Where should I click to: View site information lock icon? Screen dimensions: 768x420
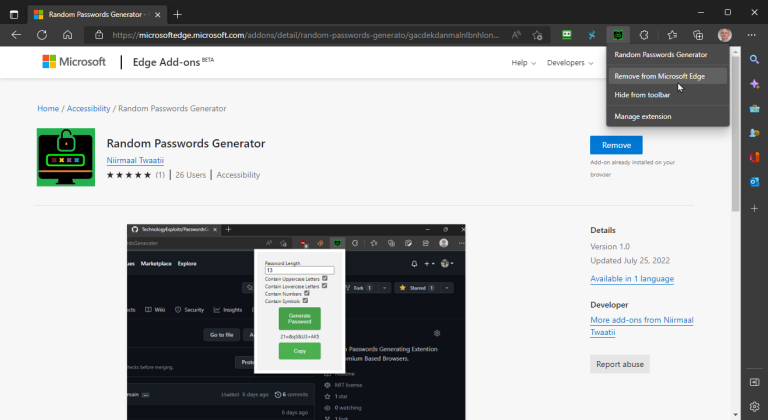pyautogui.click(x=99, y=35)
